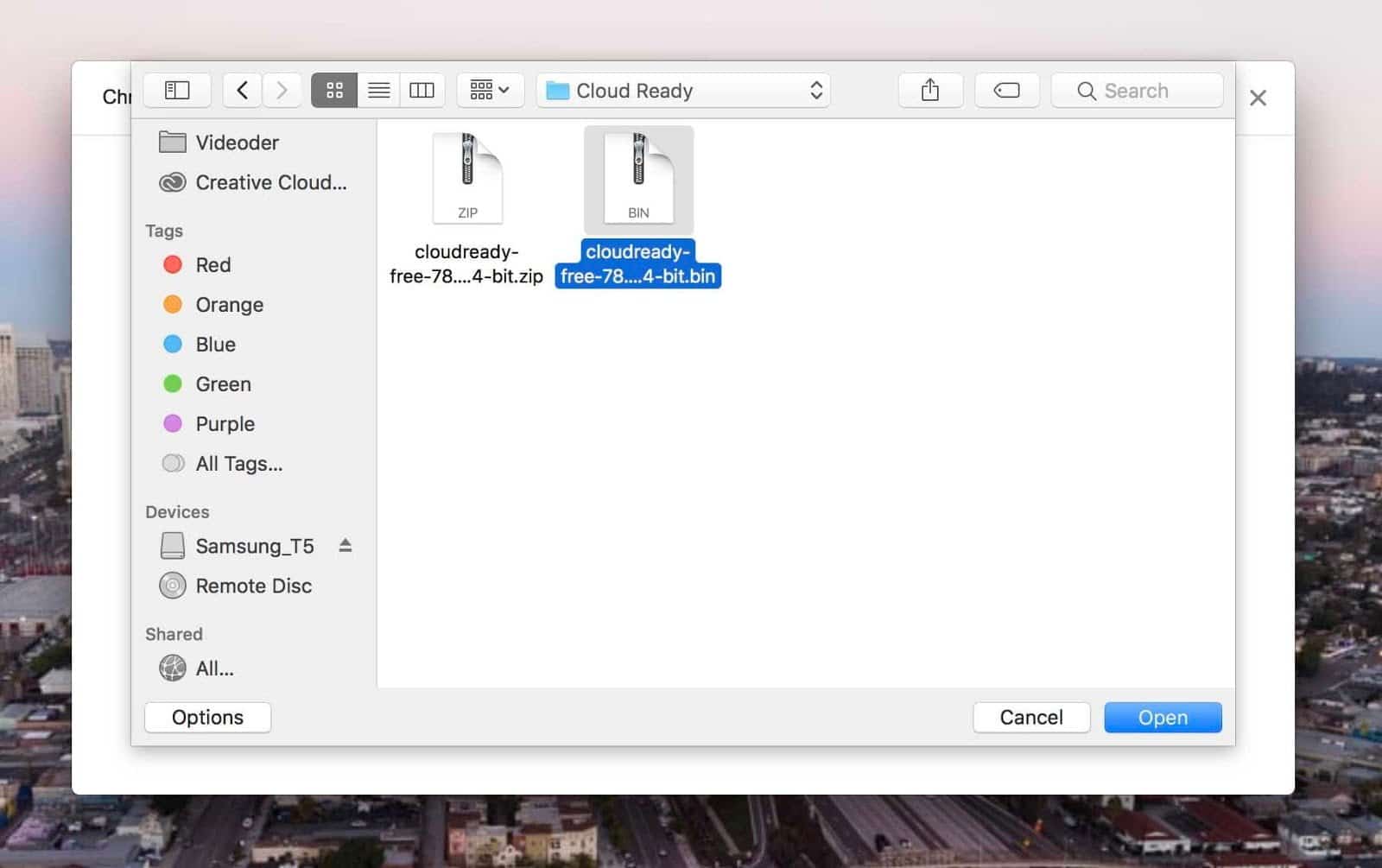Navigate back with the back arrow
Image resolution: width=1382 pixels, height=868 pixels.
coord(242,90)
